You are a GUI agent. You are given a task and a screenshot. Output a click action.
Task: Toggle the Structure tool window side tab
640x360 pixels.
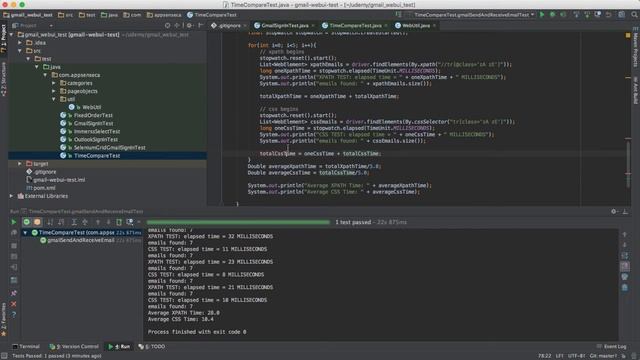point(4,79)
